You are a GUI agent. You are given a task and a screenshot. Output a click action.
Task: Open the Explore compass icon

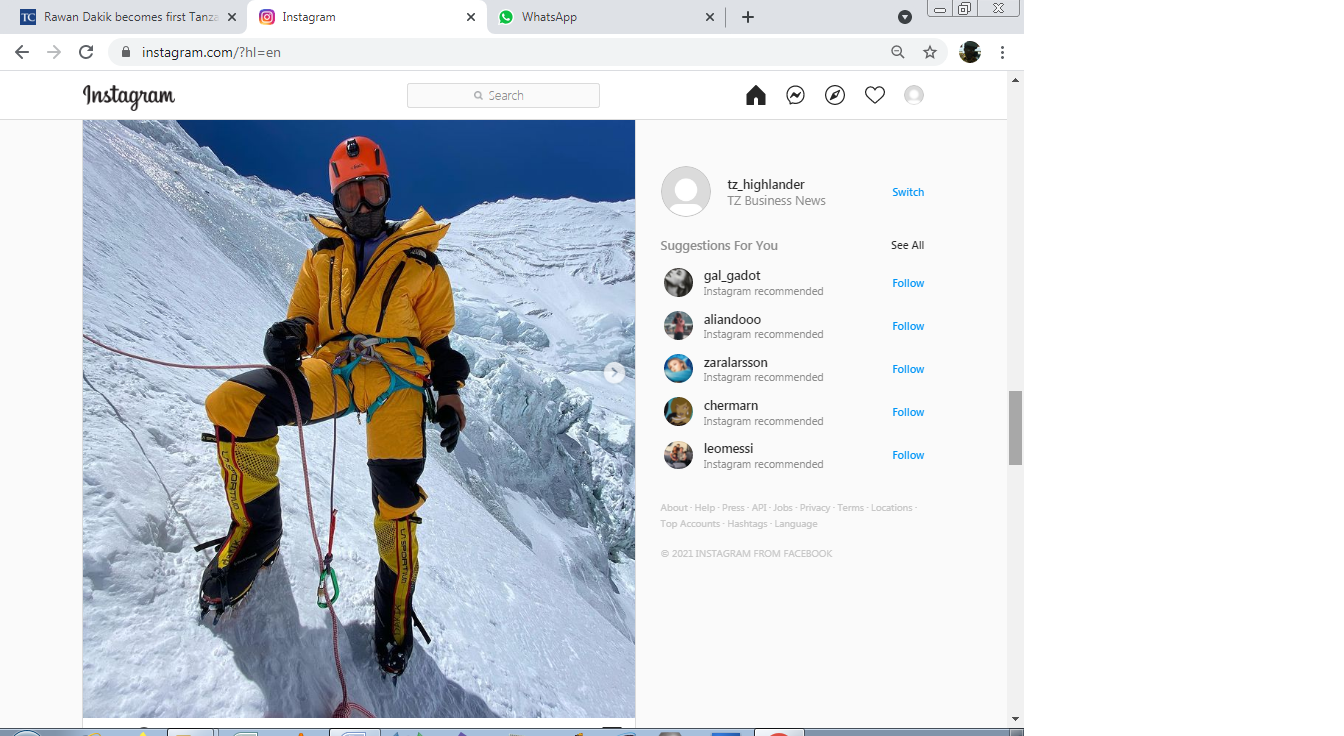pyautogui.click(x=835, y=95)
